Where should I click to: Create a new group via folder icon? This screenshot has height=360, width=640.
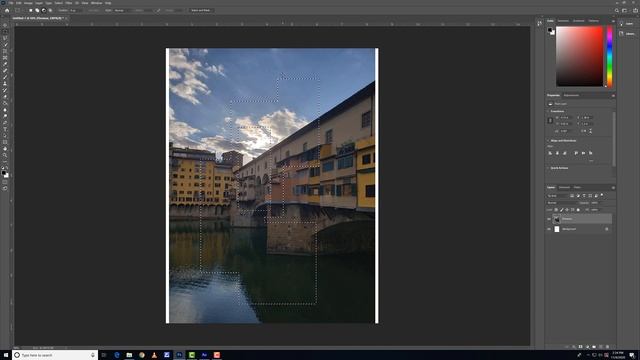pos(594,347)
